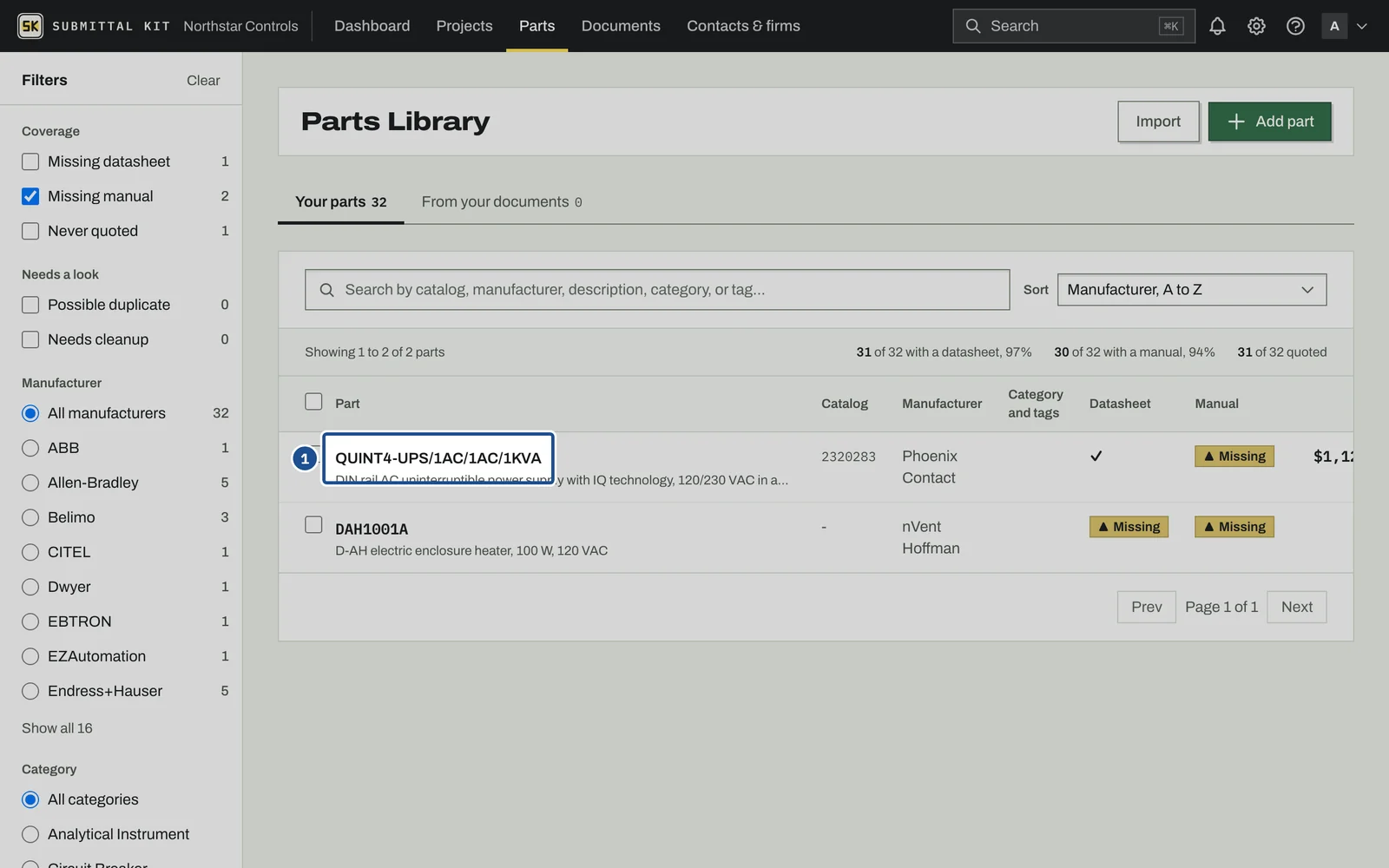Check Needs cleanup filter

pos(30,339)
